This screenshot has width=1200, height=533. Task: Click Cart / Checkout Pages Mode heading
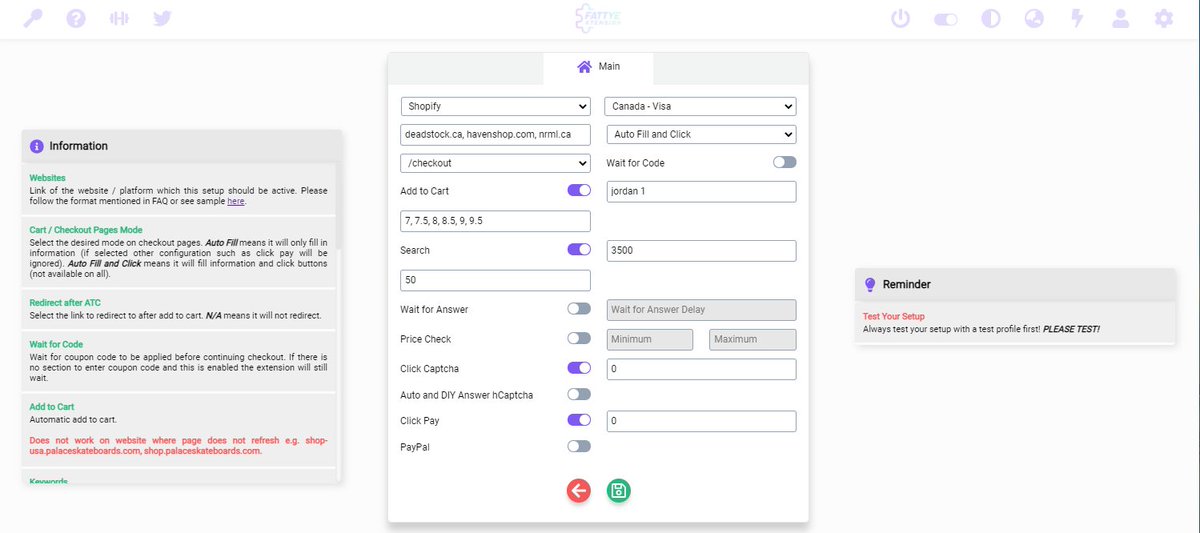click(86, 230)
